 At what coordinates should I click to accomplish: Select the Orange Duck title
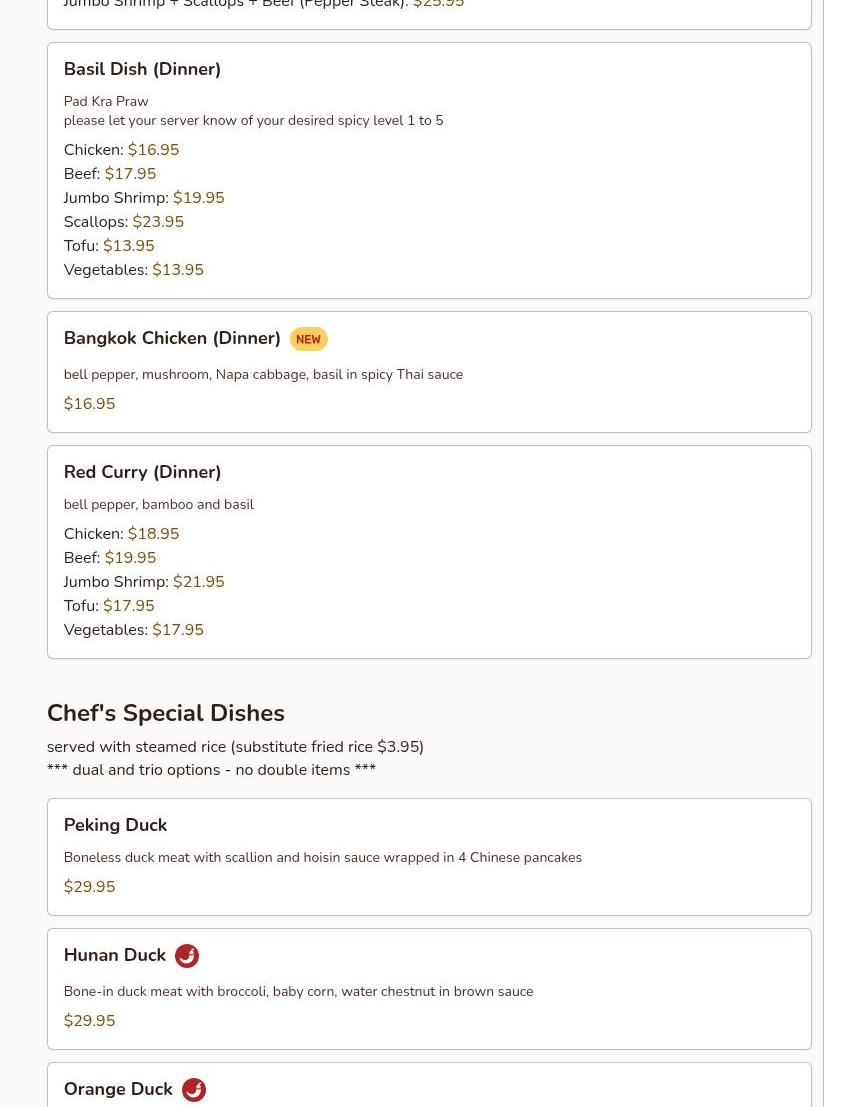118,1089
